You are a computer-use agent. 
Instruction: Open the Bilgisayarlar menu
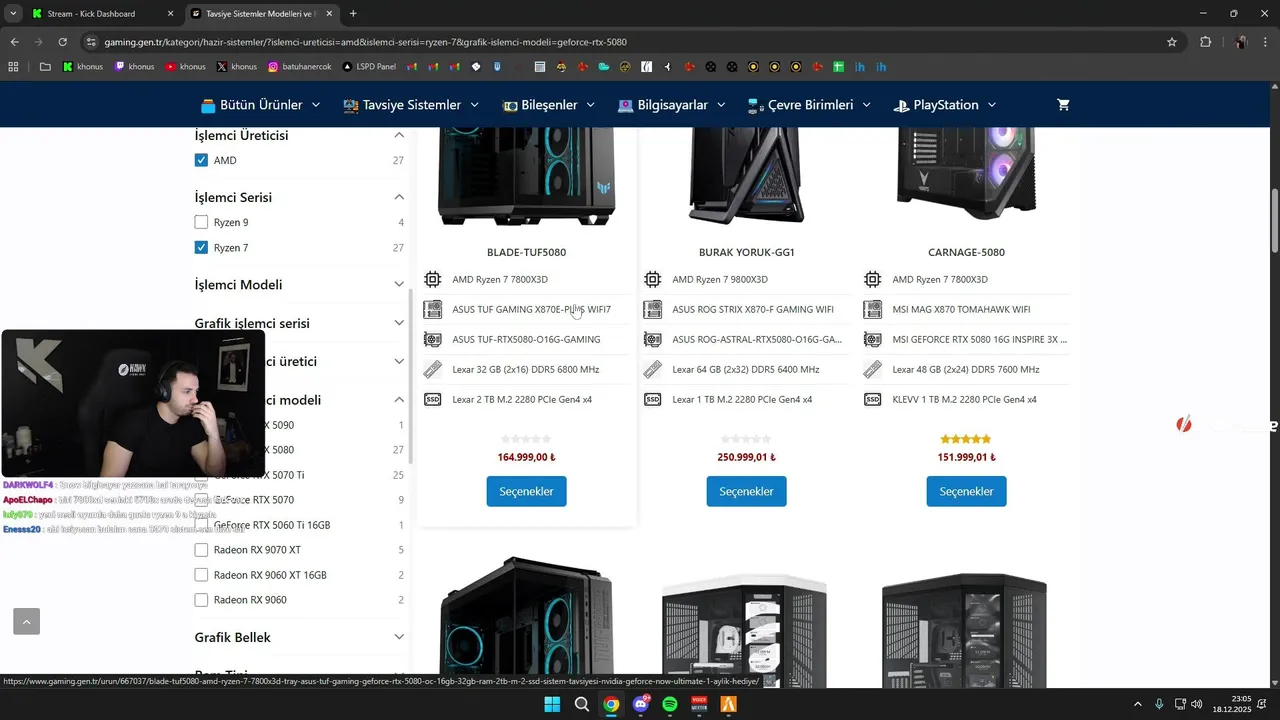(672, 105)
